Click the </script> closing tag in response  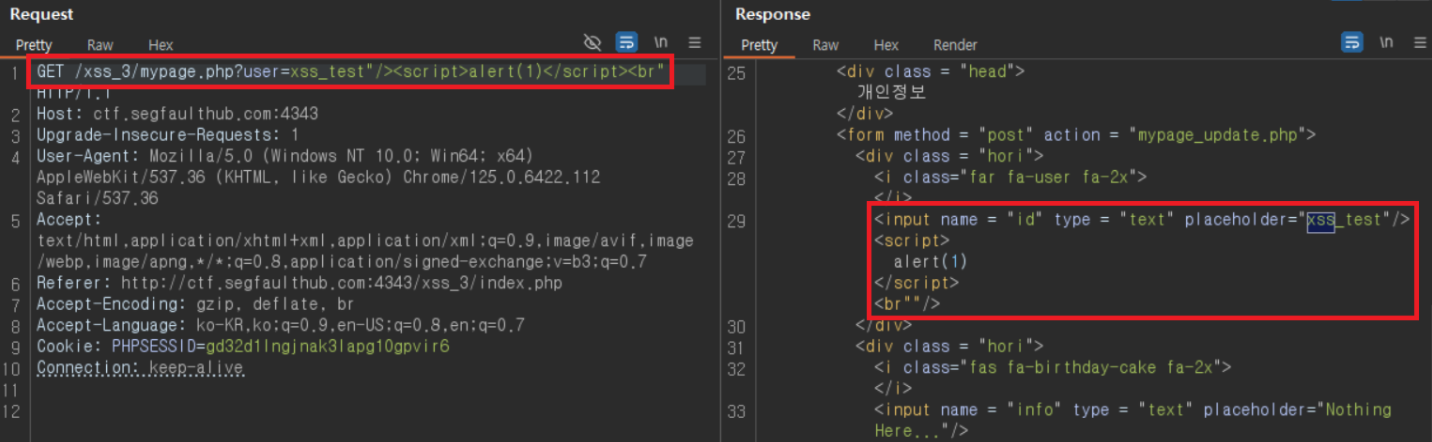(x=916, y=283)
